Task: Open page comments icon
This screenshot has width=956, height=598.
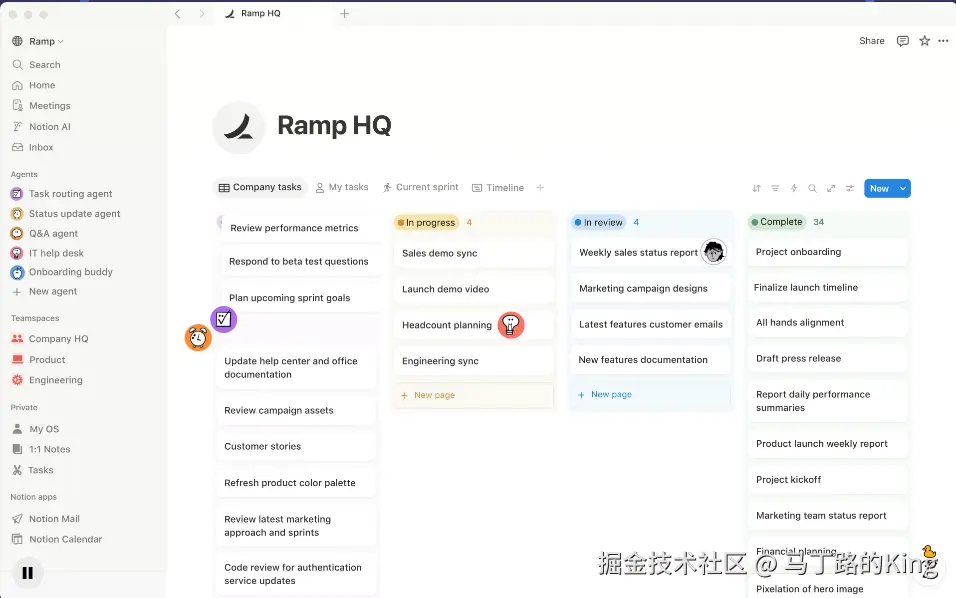Action: (x=903, y=41)
